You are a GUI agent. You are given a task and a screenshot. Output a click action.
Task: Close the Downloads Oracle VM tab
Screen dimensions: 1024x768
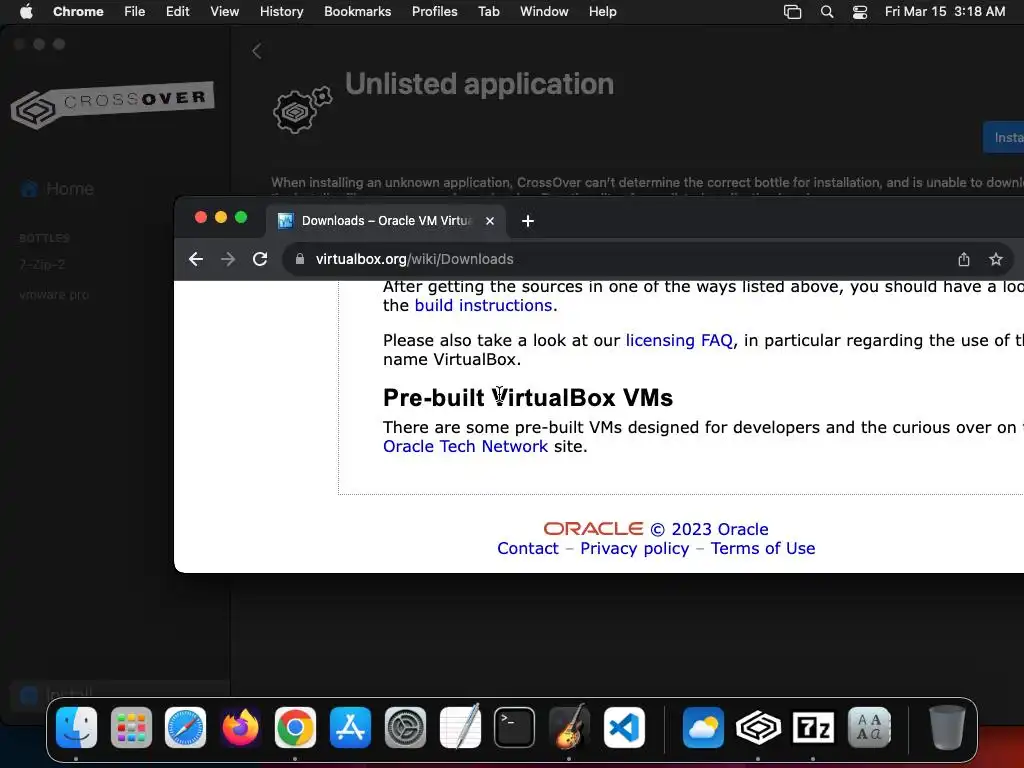coord(490,221)
